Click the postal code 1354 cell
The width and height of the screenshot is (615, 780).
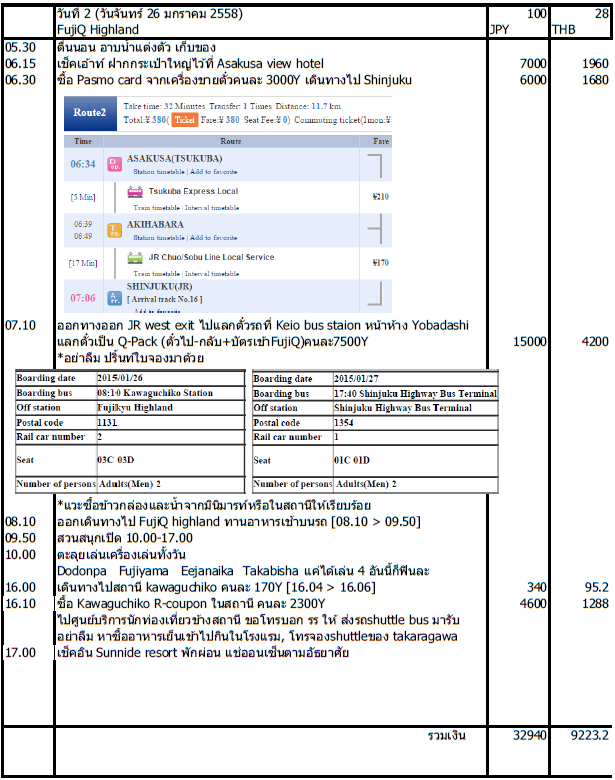(415, 423)
